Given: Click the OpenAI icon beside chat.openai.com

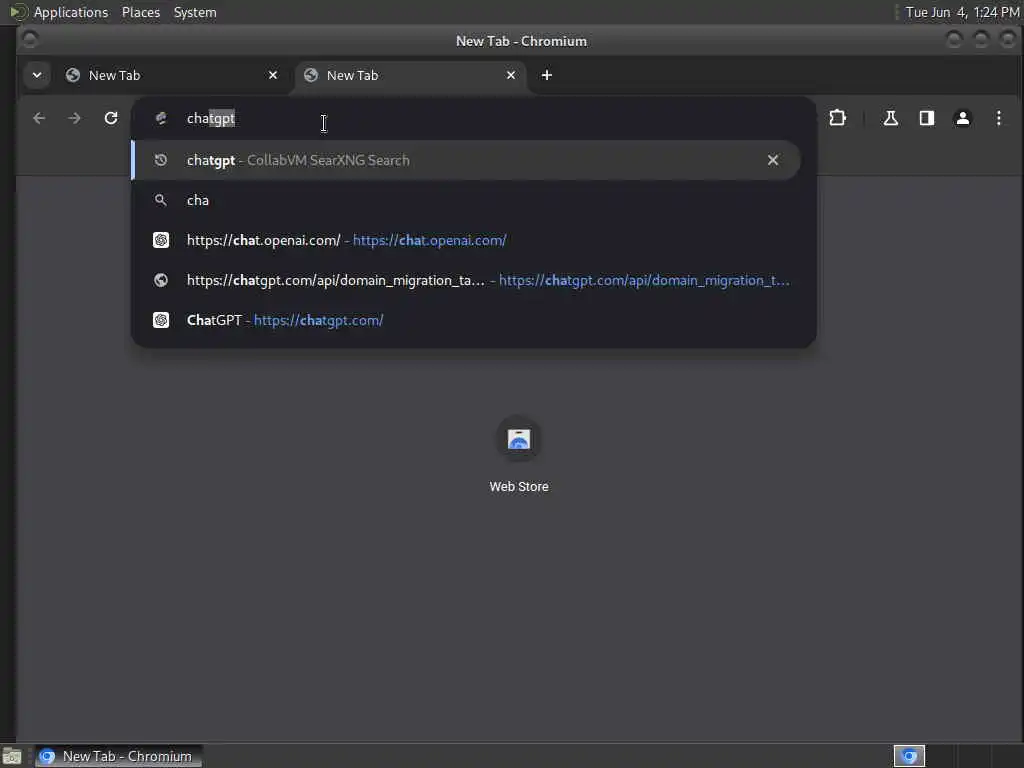Looking at the screenshot, I should (161, 240).
